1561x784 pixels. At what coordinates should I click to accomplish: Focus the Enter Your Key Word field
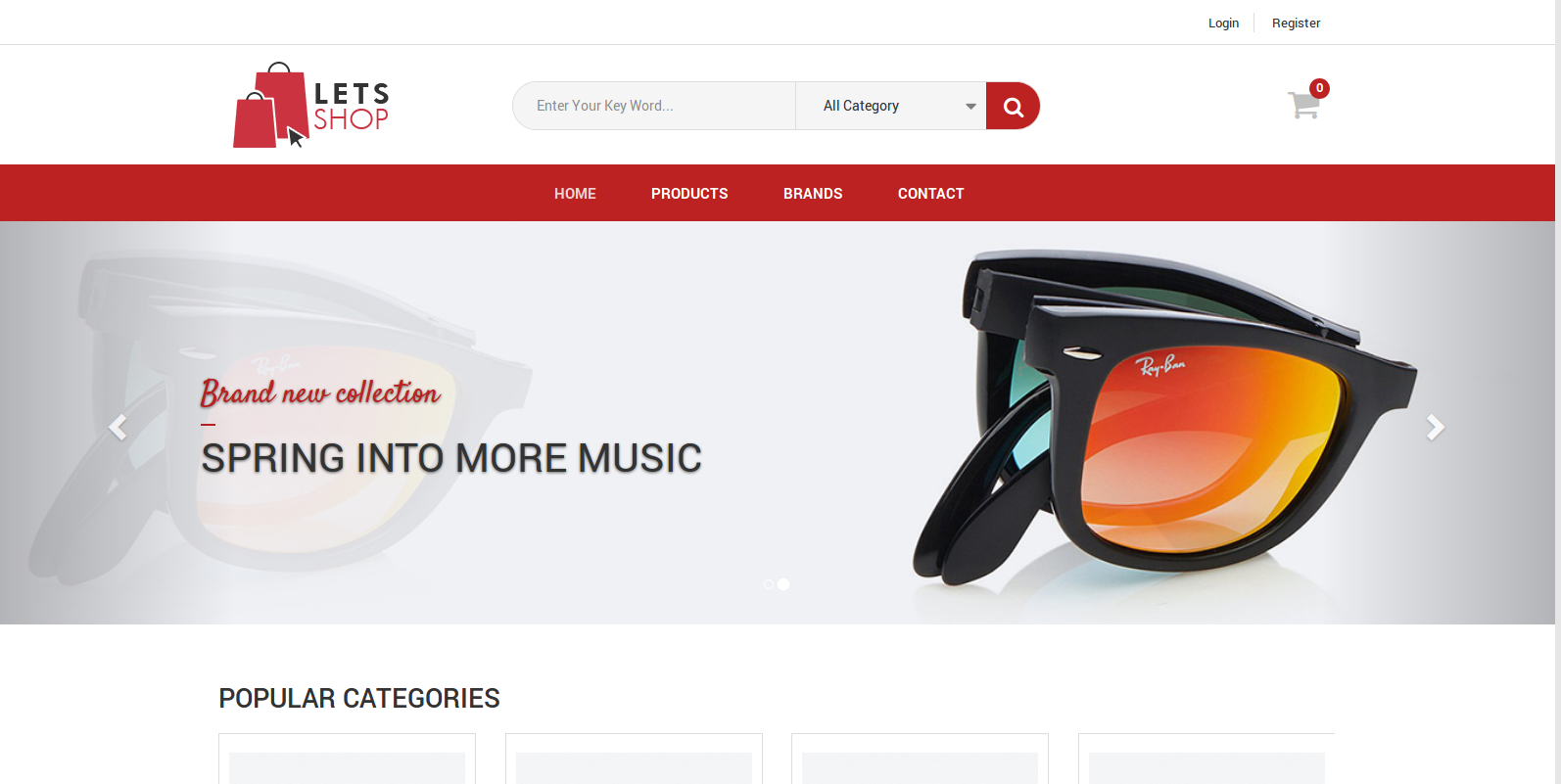point(654,106)
